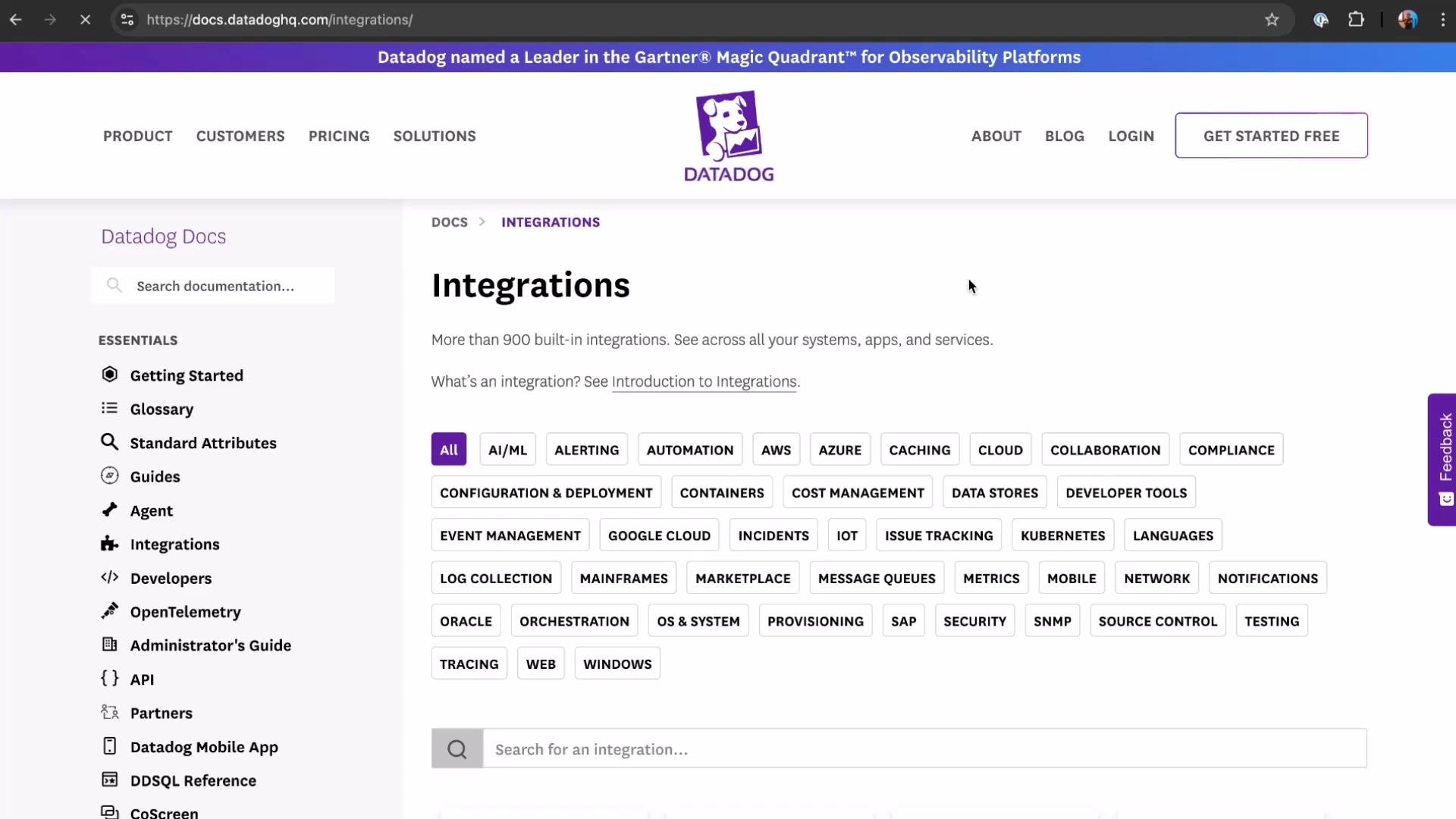Click the Developers code brackets icon
Screen dimensions: 1456x819
coord(109,577)
